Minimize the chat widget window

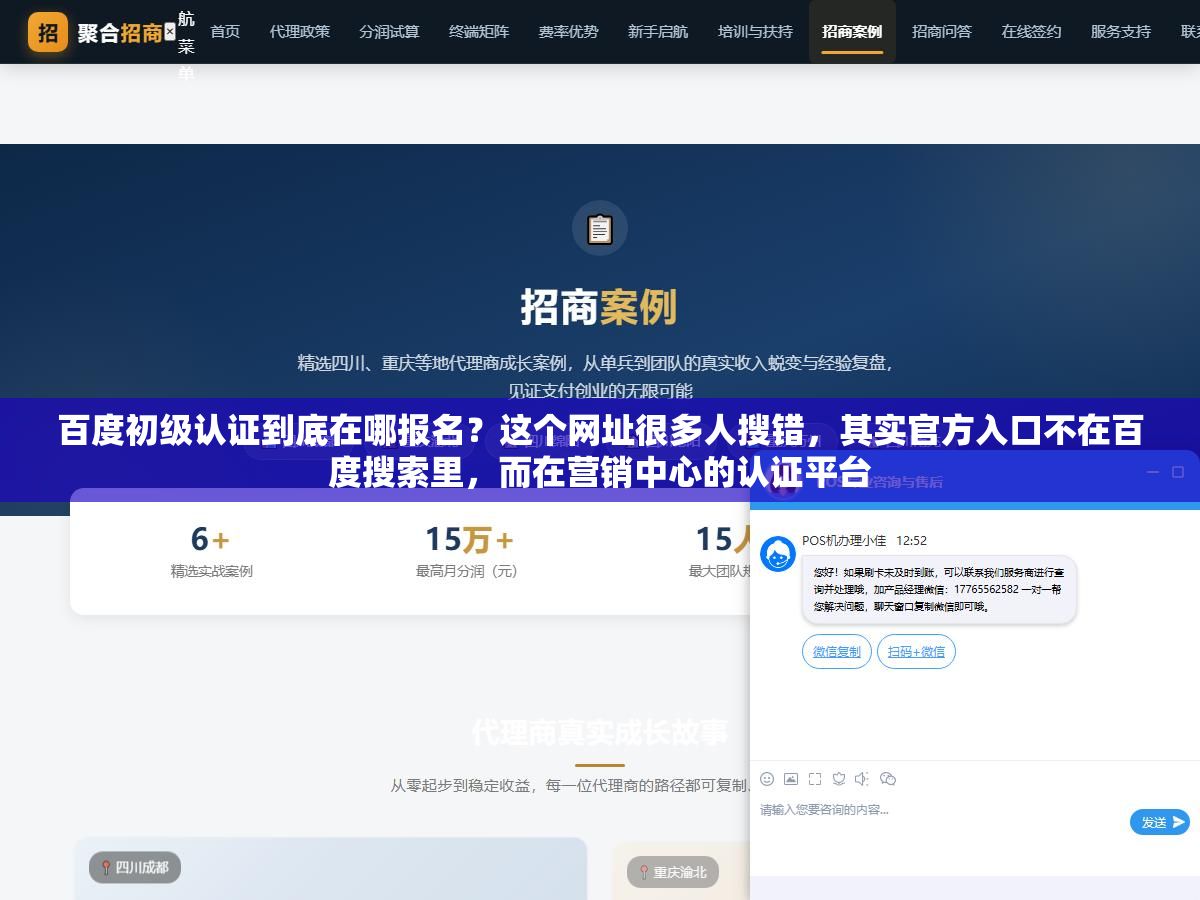(1152, 472)
